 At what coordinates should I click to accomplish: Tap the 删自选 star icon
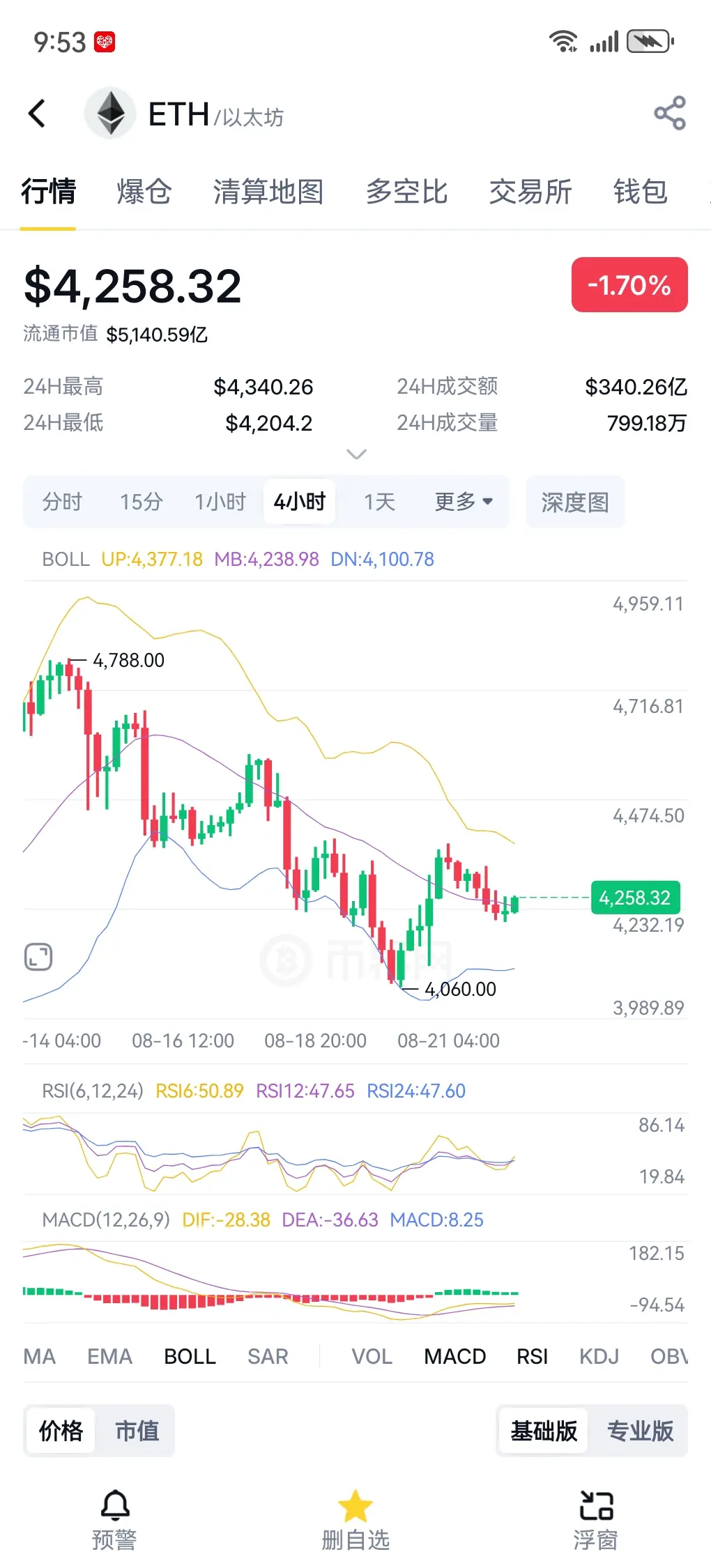[355, 1506]
